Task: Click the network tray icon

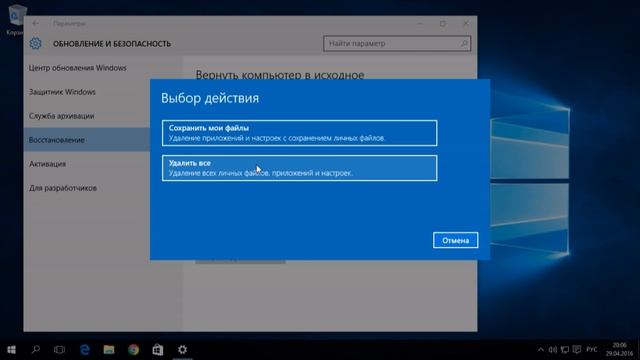Action: (564, 350)
